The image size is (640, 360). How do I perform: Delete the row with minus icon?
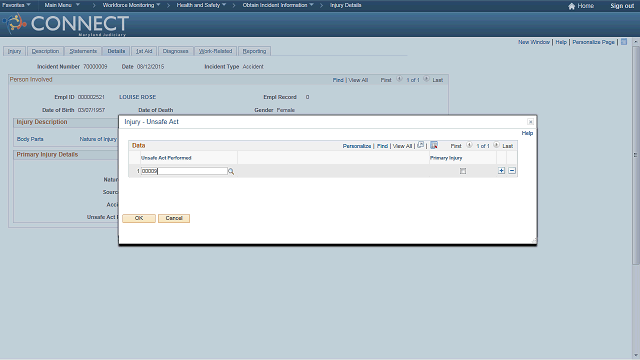click(x=512, y=171)
